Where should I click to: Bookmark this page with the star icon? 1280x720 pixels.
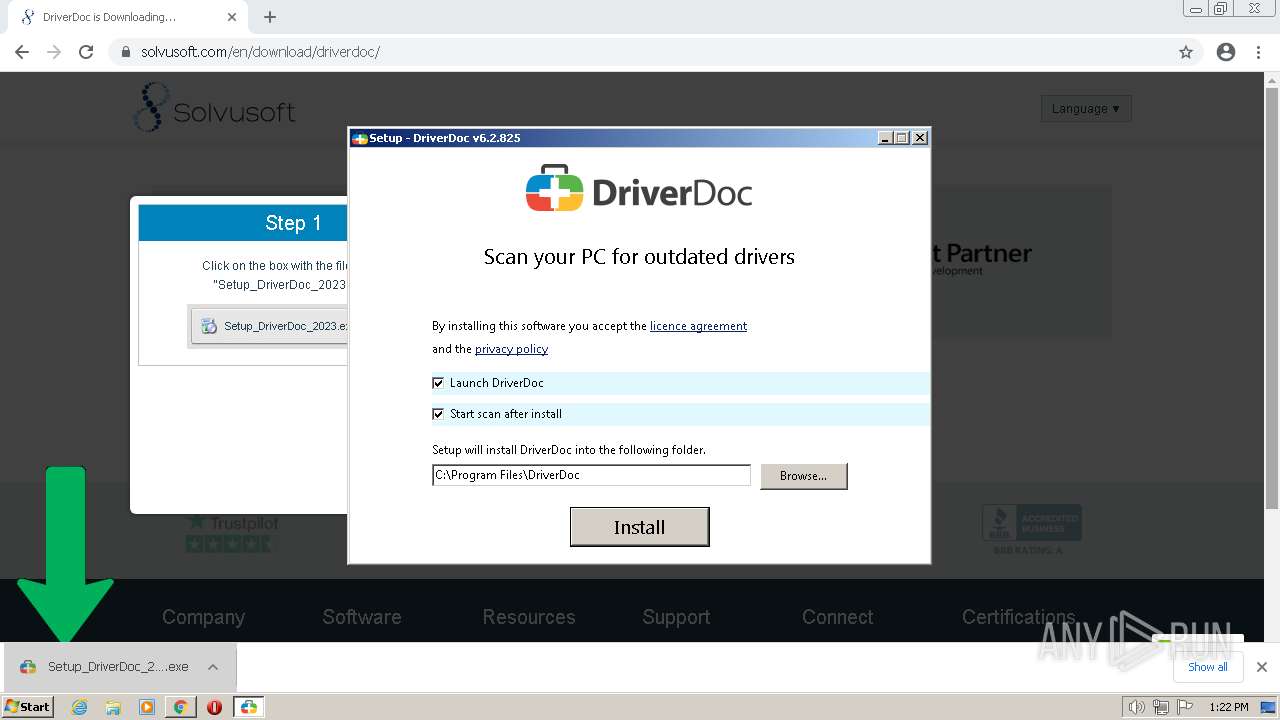click(1186, 52)
